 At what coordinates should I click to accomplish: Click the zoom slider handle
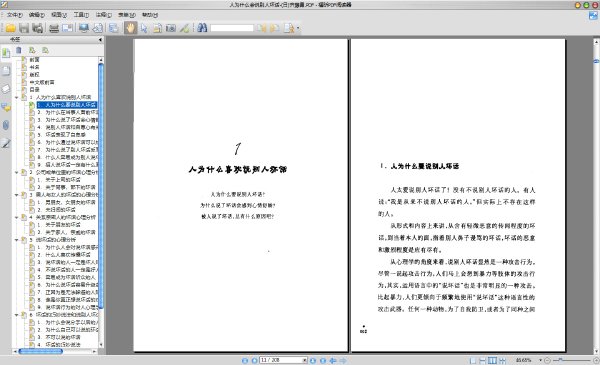click(560, 360)
